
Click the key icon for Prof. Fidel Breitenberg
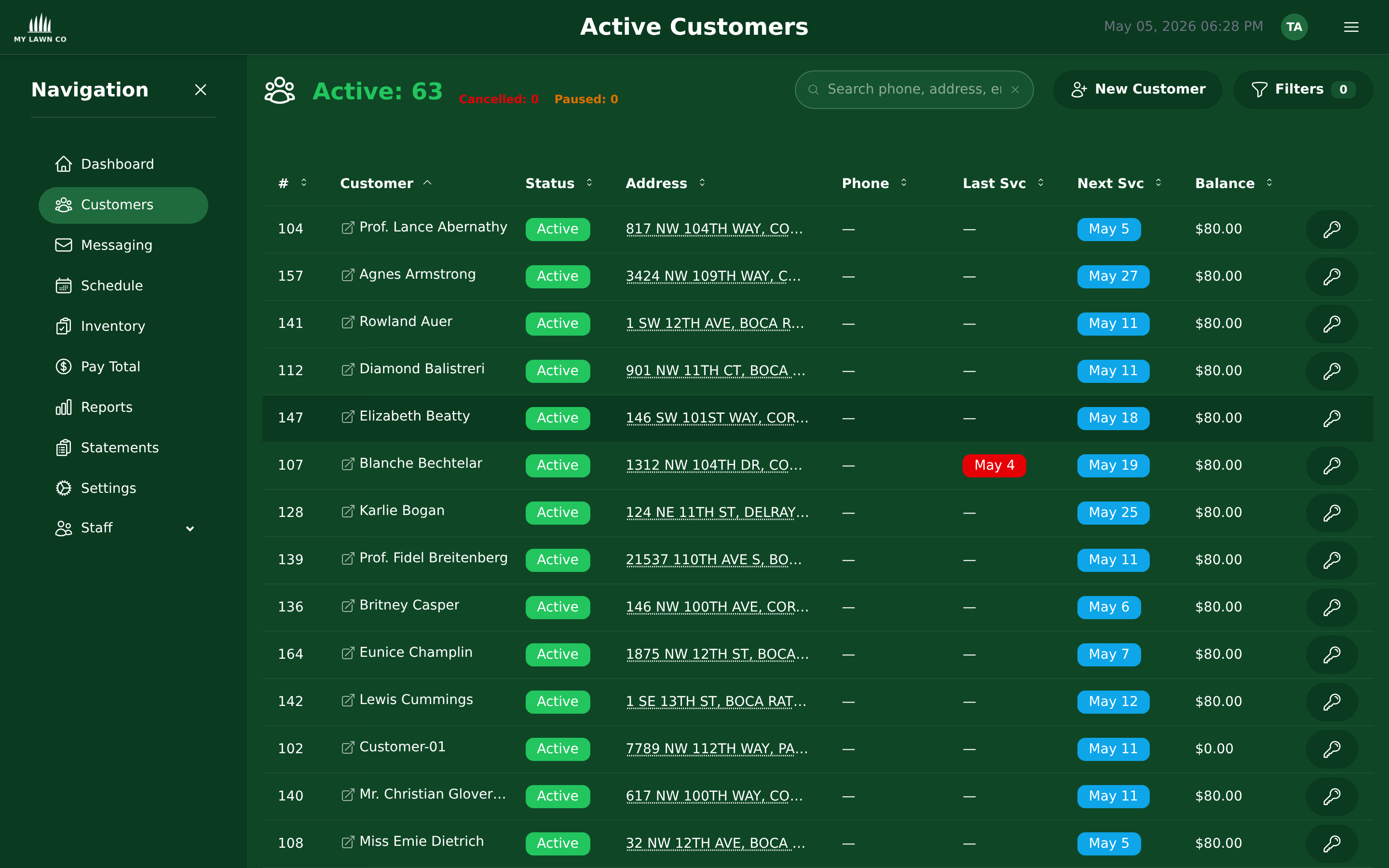[1332, 560]
